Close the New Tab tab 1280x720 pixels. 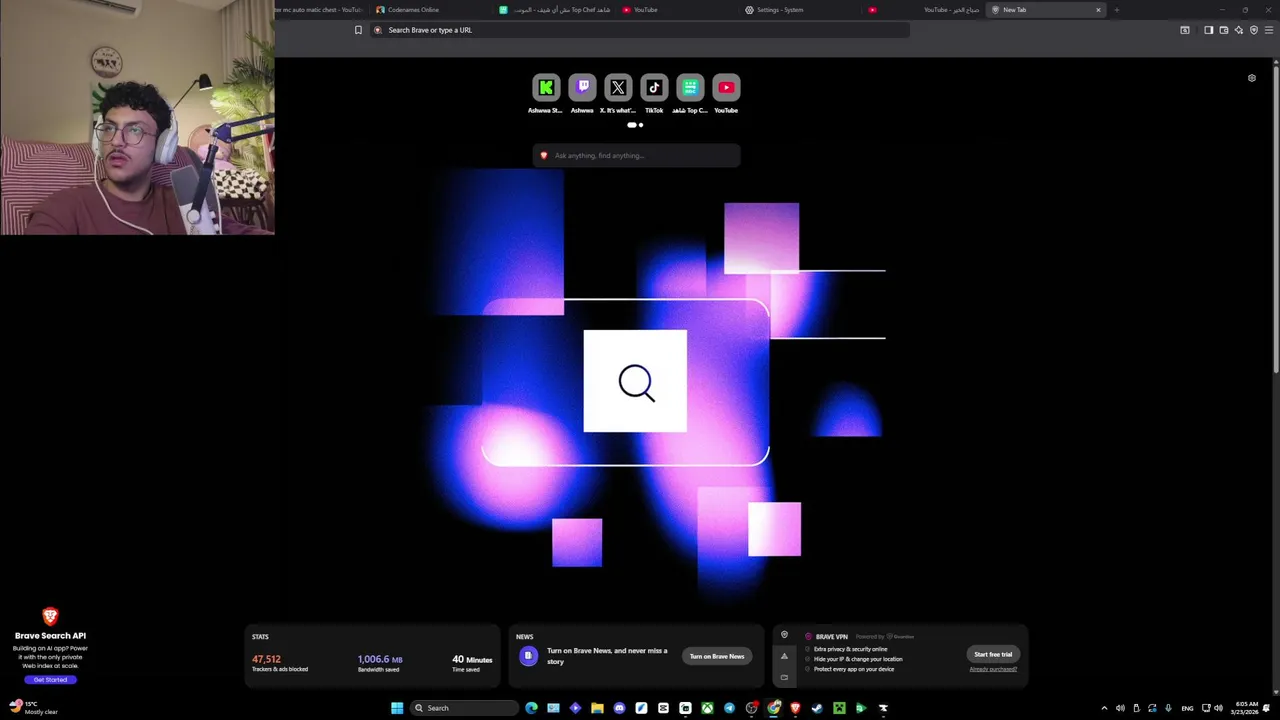point(1098,10)
